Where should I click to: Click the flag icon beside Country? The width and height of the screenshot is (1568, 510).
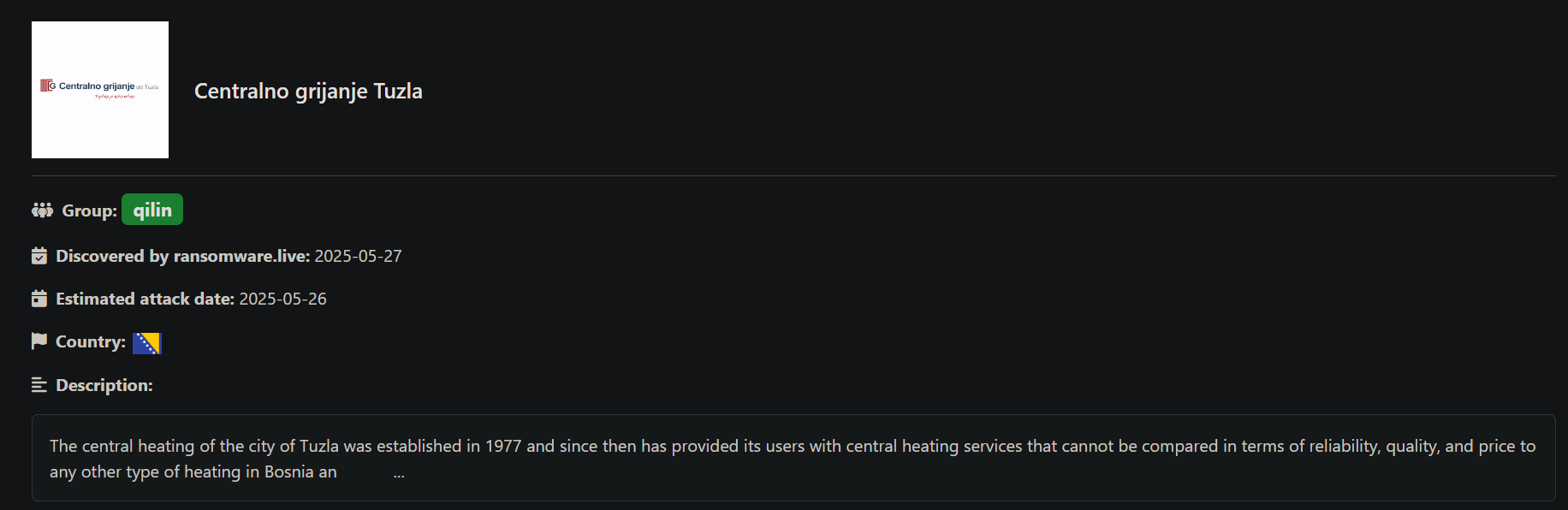[39, 341]
